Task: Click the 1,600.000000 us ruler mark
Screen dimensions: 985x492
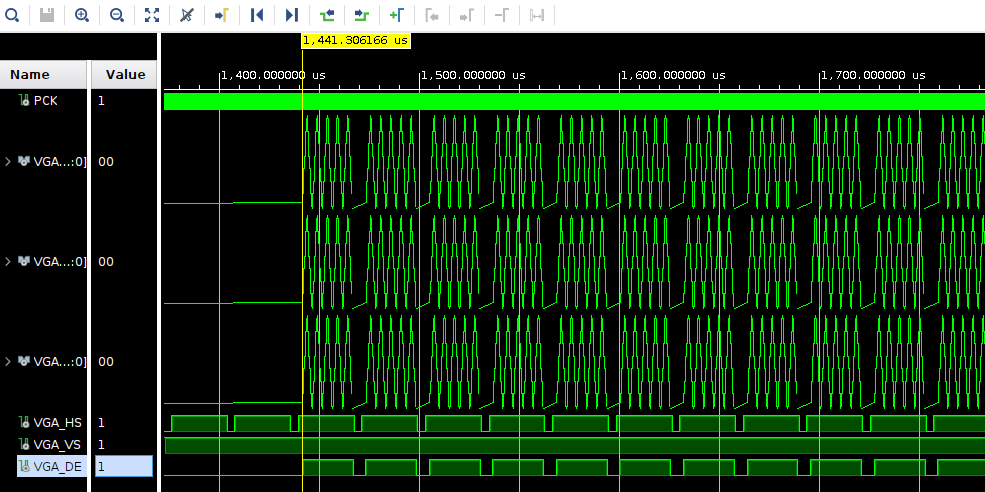Action: point(673,75)
